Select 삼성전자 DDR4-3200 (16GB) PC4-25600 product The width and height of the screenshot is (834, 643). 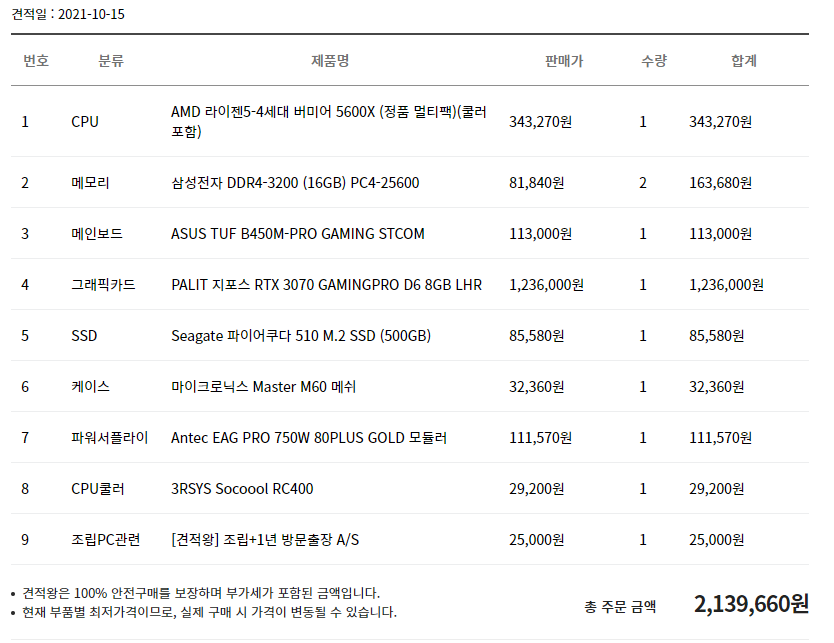(295, 183)
